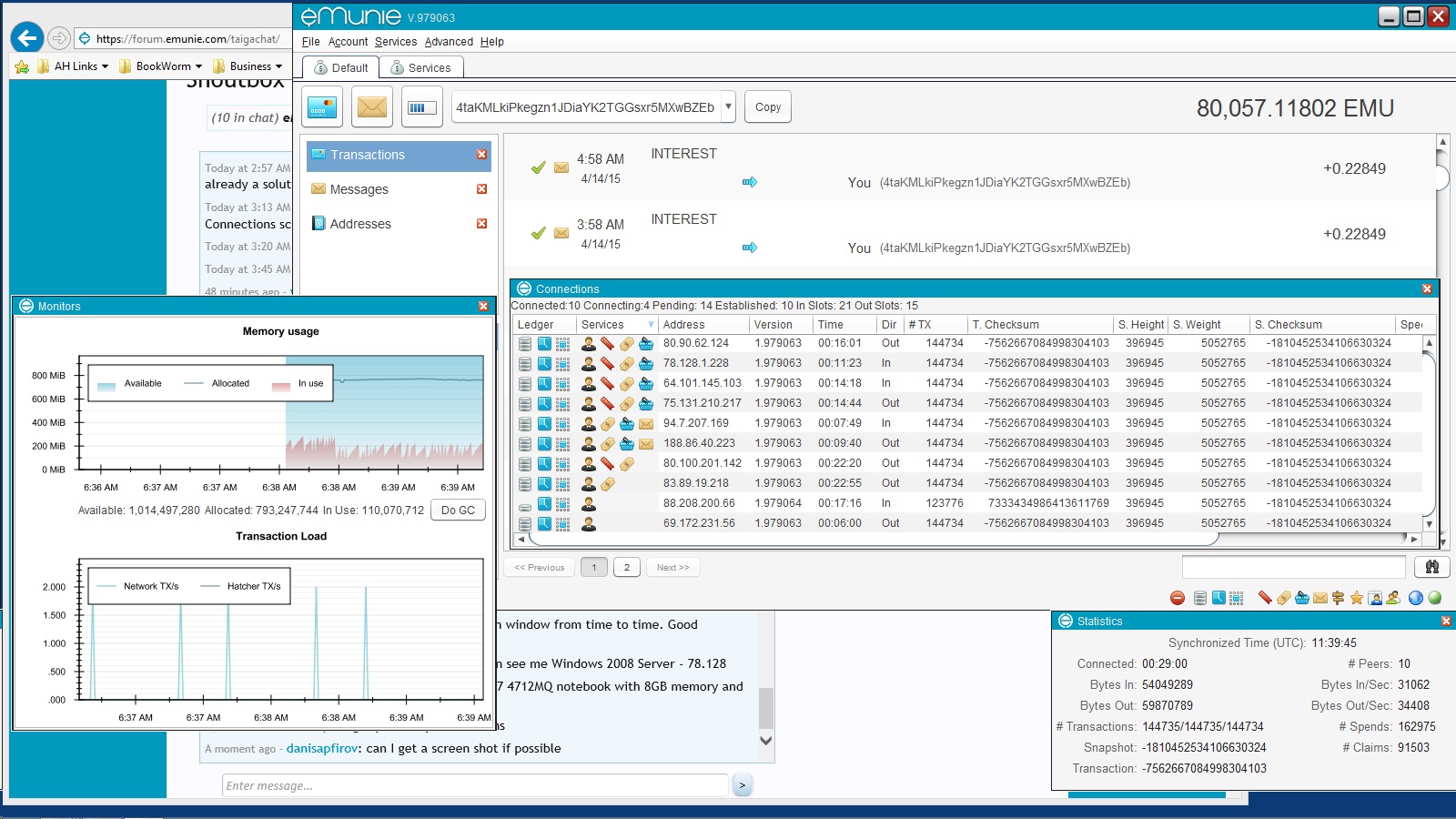The image size is (1456, 819).
Task: Click the two-users group icon
Action: [x=1393, y=598]
